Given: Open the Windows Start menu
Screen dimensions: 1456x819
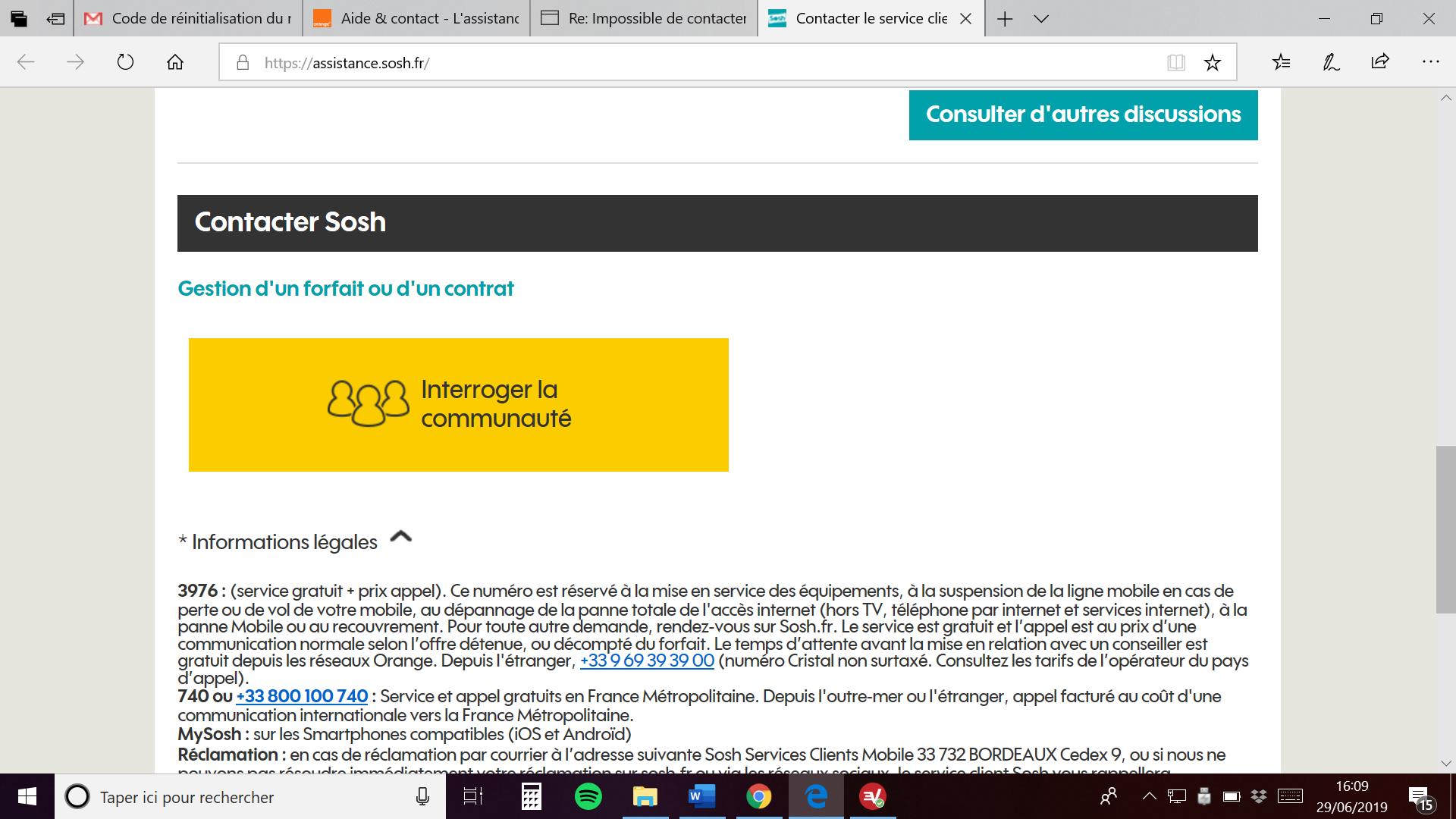Looking at the screenshot, I should (x=27, y=796).
